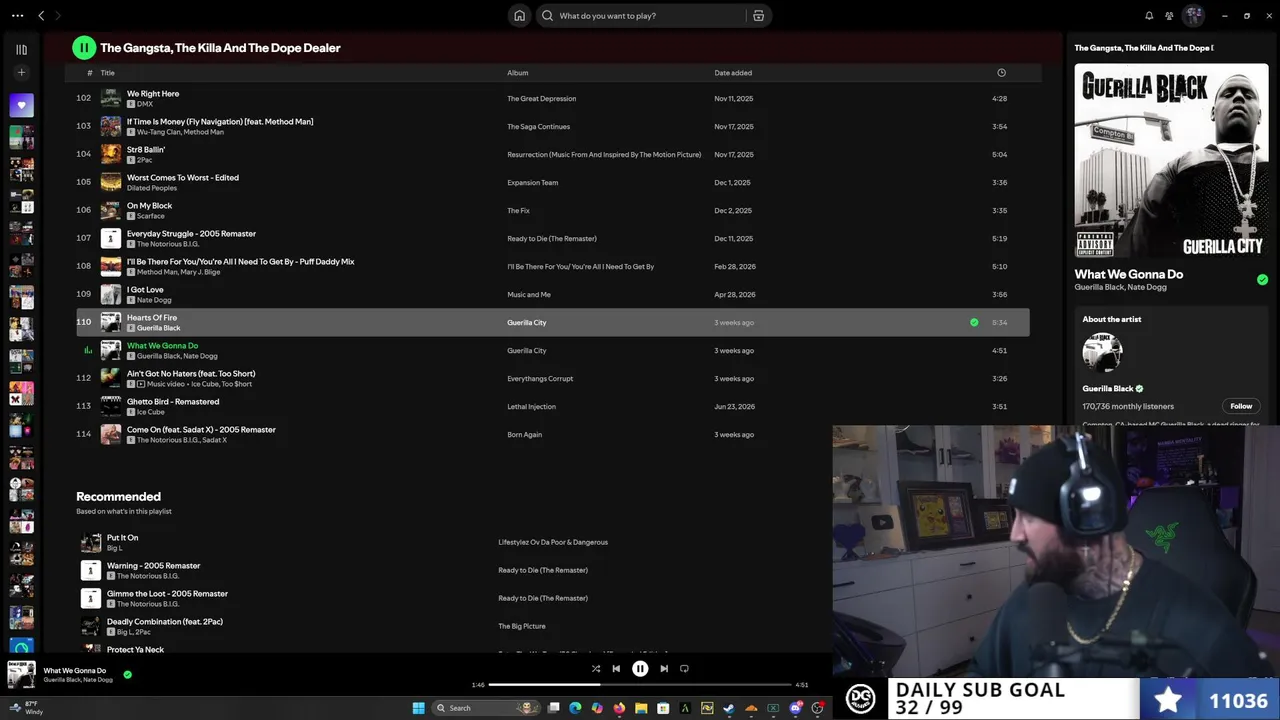Open the user profile avatar menu
Image resolution: width=1280 pixels, height=720 pixels.
coord(1193,16)
